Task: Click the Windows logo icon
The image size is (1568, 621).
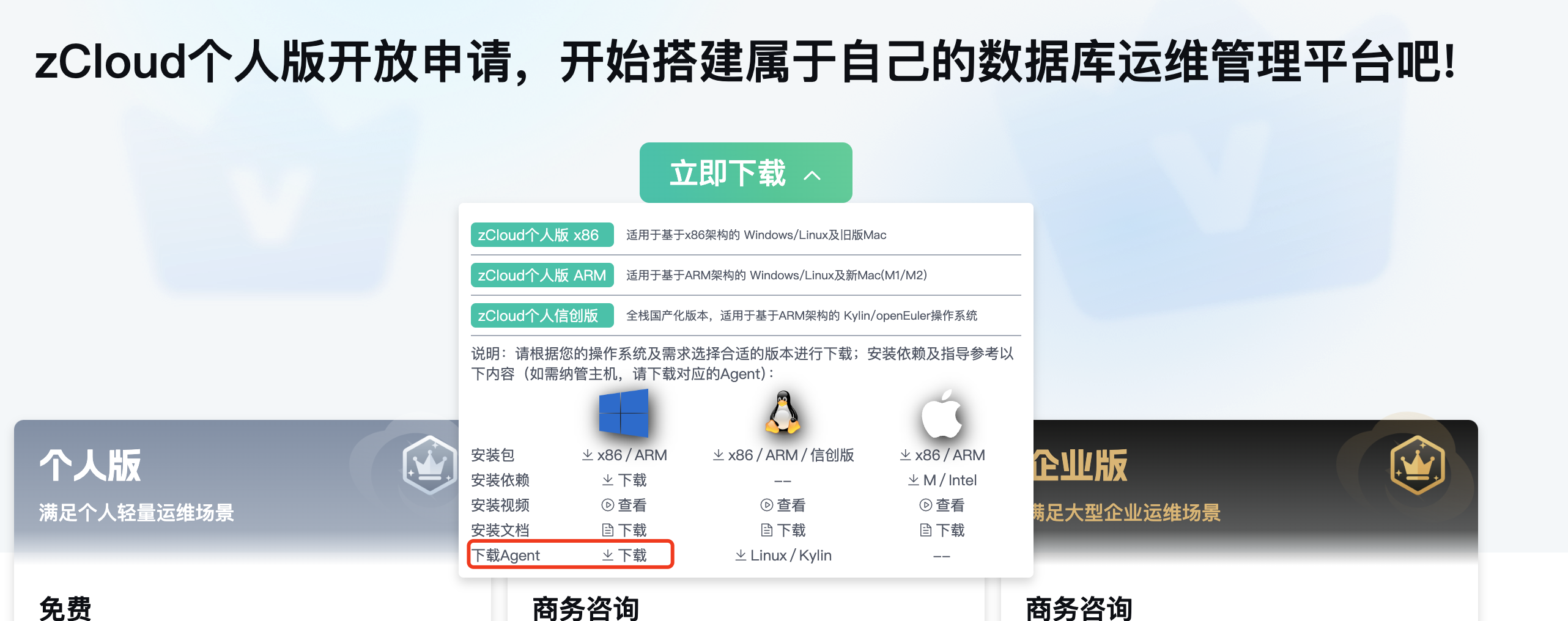Action: (623, 413)
